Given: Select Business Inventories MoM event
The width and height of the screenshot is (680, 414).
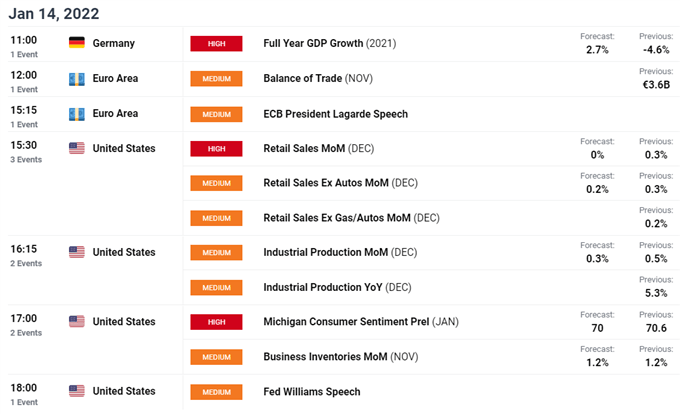Looking at the screenshot, I should pos(341,357).
